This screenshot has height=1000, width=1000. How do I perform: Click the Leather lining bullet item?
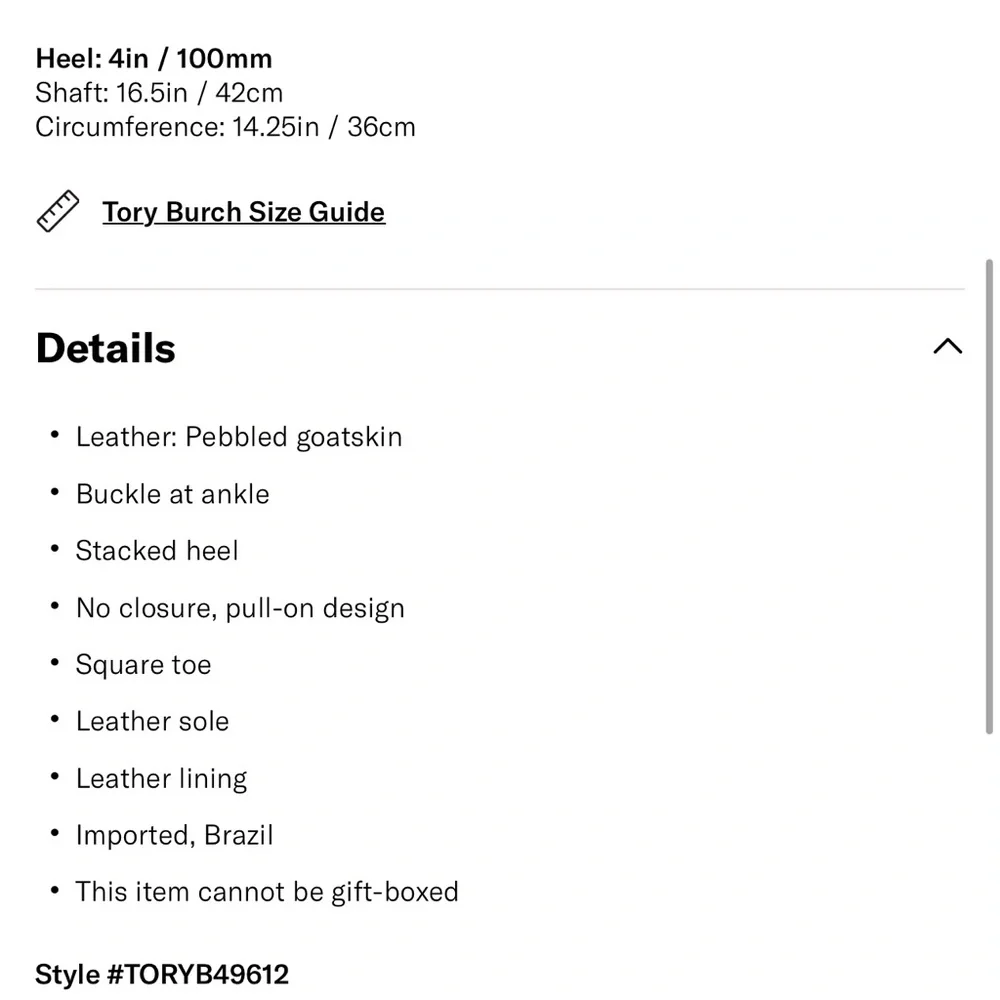[161, 779]
